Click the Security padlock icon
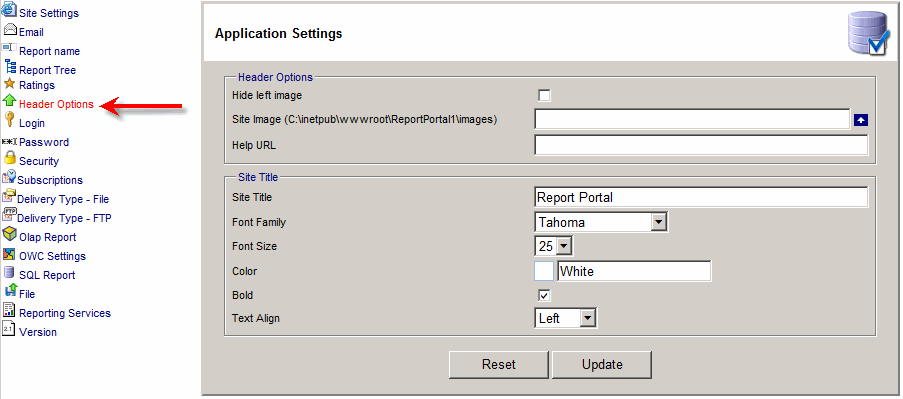903x399 pixels. point(10,158)
